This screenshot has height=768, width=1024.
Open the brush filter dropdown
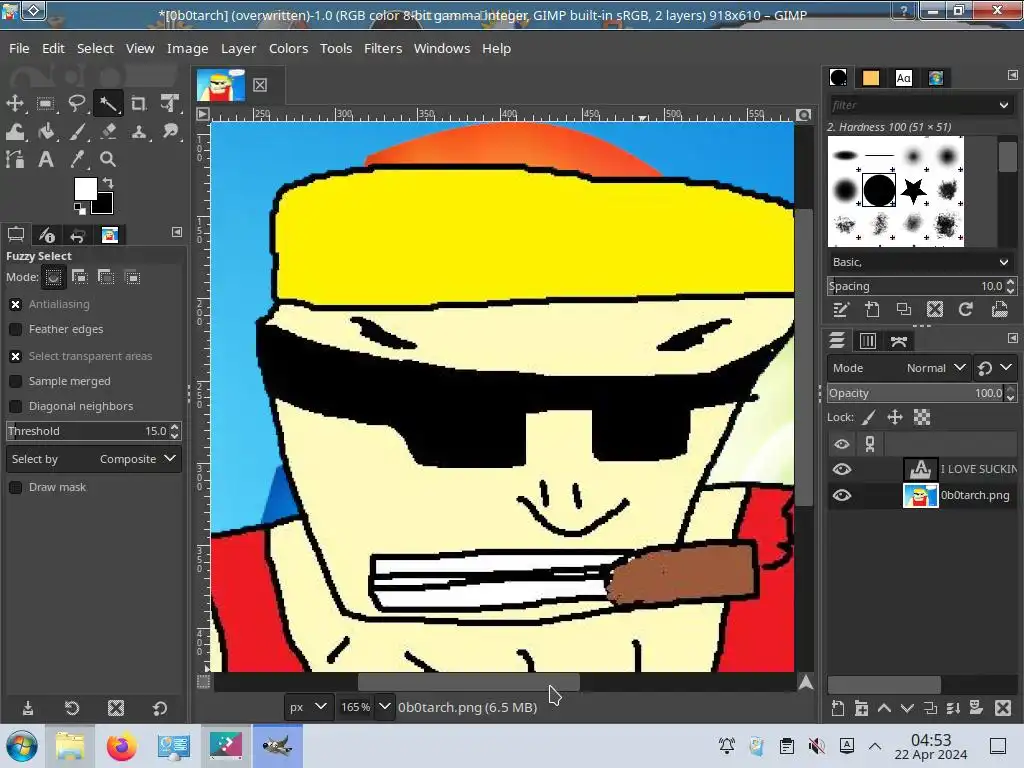[x=1004, y=105]
